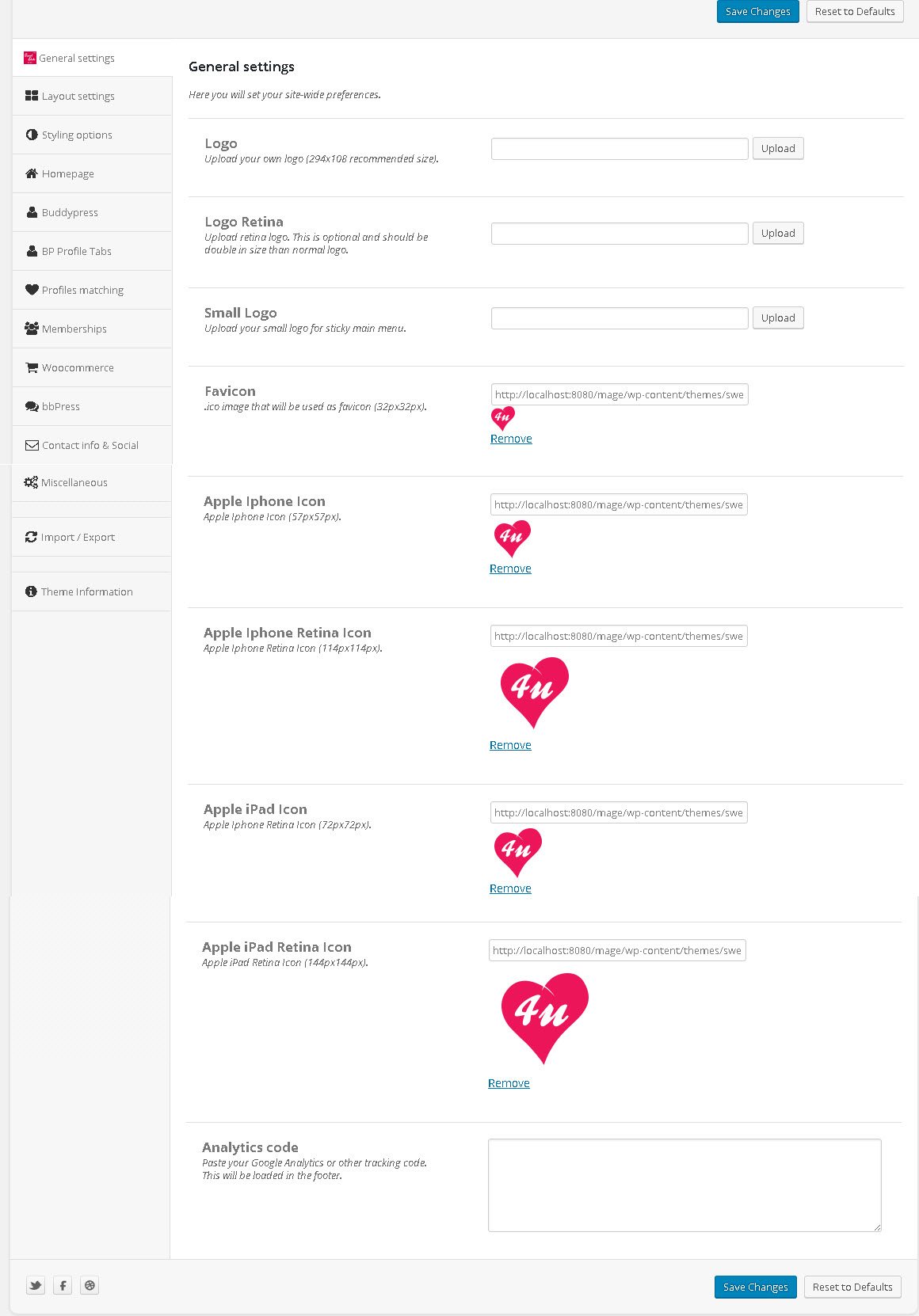The width and height of the screenshot is (919, 1316).
Task: Open Styling options contrast icon
Action: pos(32,135)
